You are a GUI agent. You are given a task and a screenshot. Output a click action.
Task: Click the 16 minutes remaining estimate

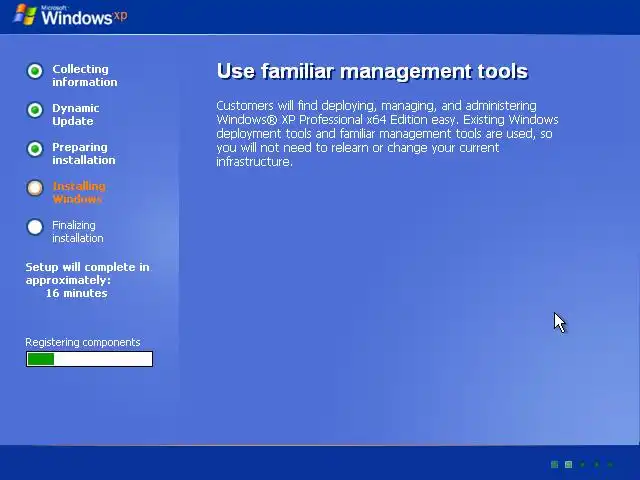(x=76, y=293)
